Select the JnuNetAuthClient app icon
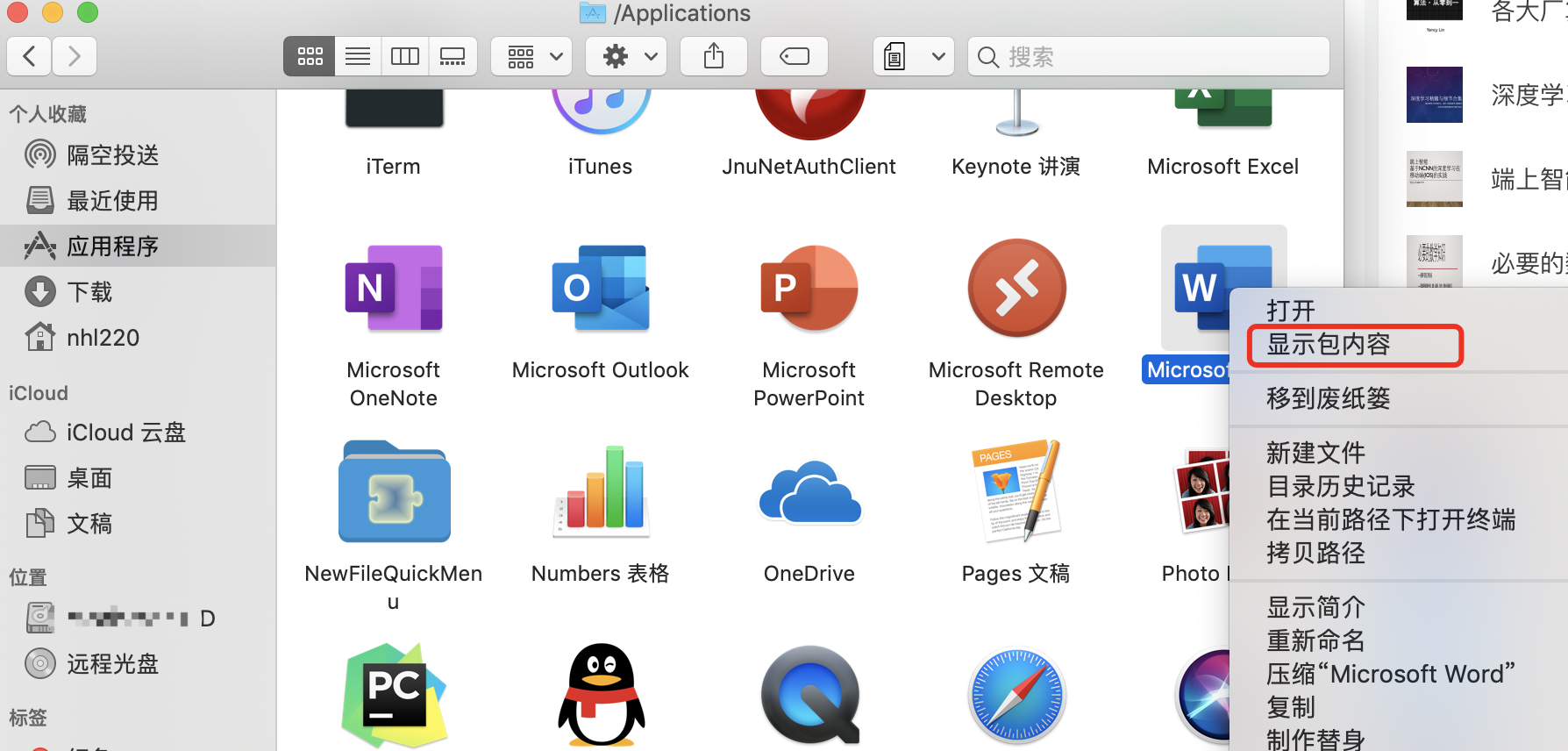Image resolution: width=1568 pixels, height=751 pixels. [x=809, y=113]
